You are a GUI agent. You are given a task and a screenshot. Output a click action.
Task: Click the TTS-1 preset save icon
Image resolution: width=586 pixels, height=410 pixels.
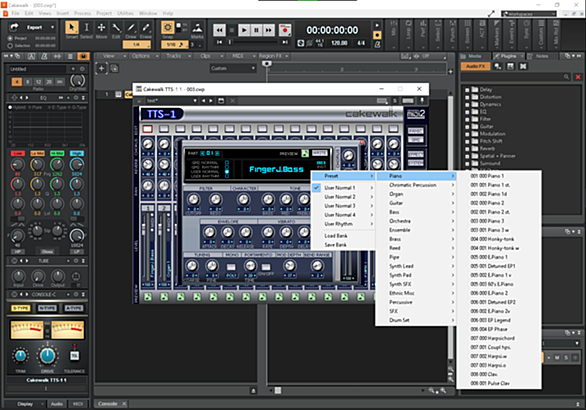tap(221, 101)
